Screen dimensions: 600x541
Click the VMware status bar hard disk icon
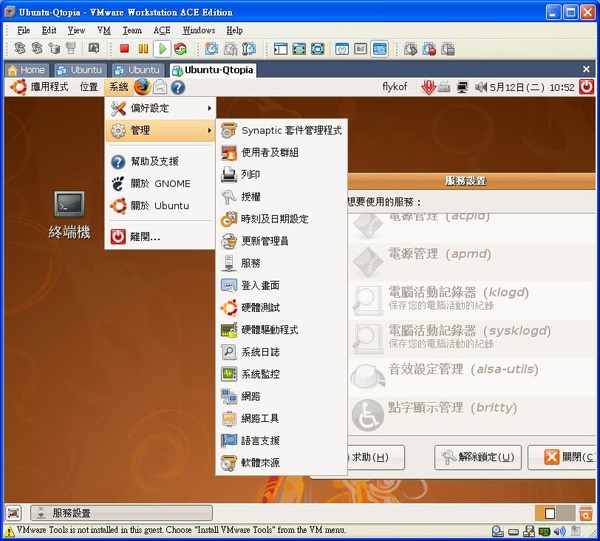point(514,531)
